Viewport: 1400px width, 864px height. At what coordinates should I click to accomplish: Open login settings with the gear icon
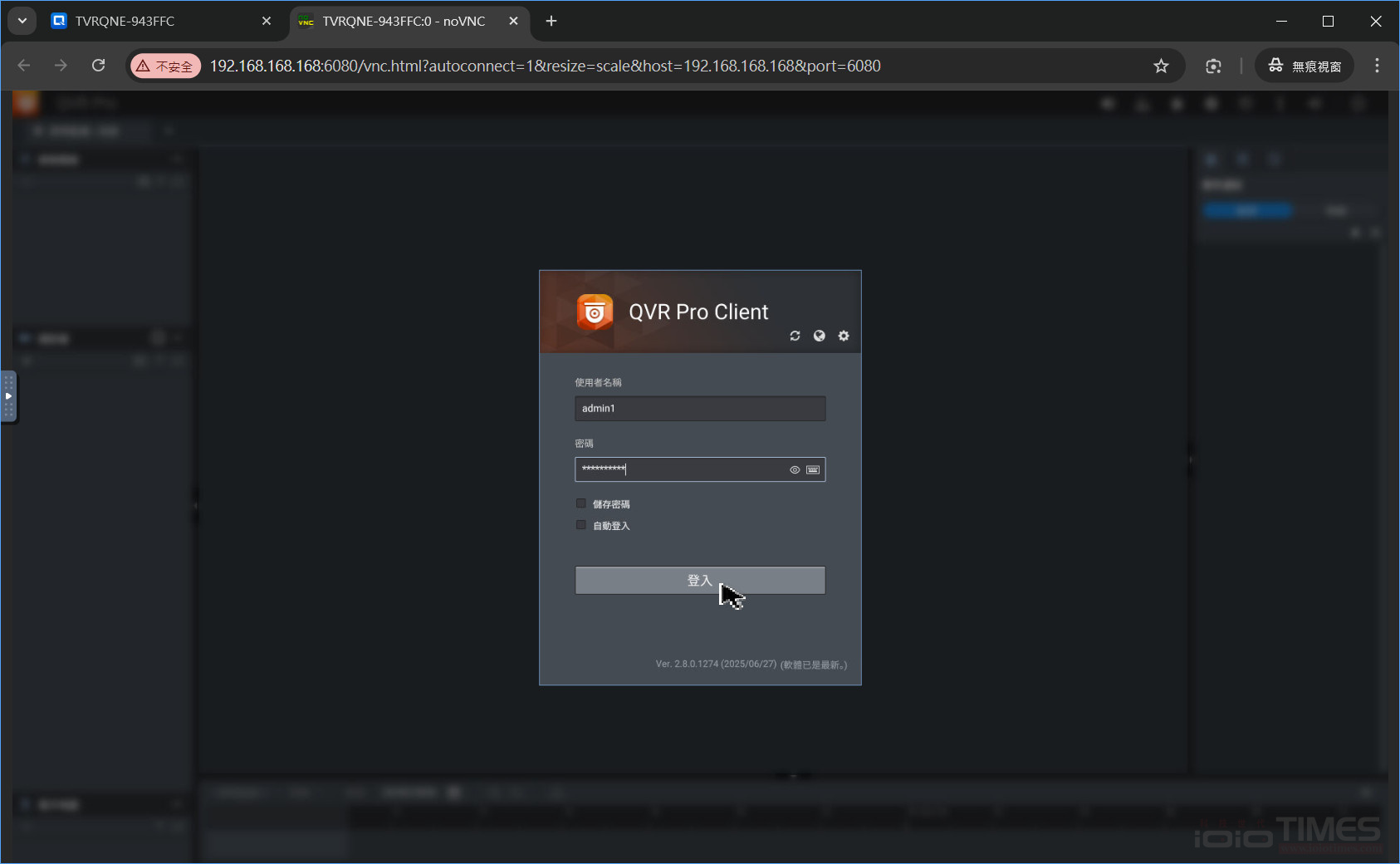pyautogui.click(x=844, y=336)
